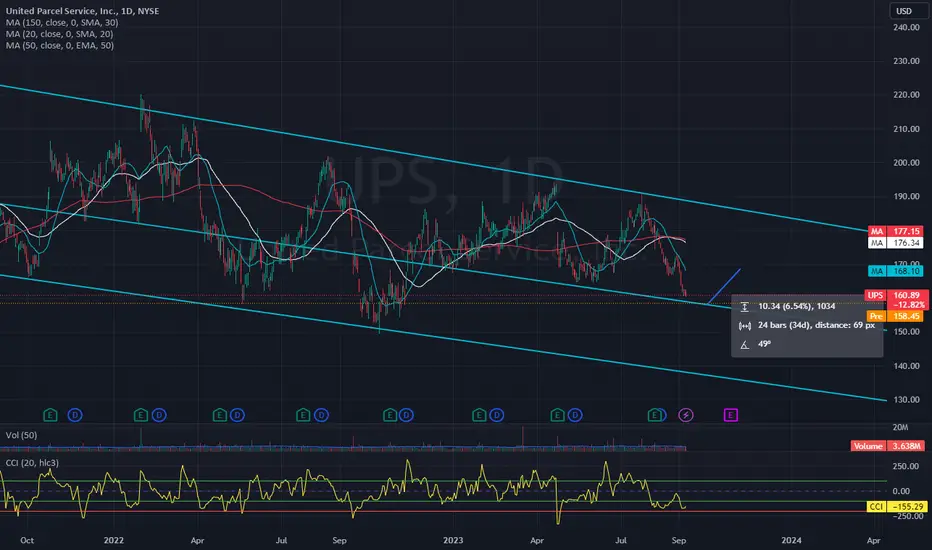Viewport: 932px width, 550px height.
Task: Click the 20M volume scale value
Action: (x=900, y=428)
